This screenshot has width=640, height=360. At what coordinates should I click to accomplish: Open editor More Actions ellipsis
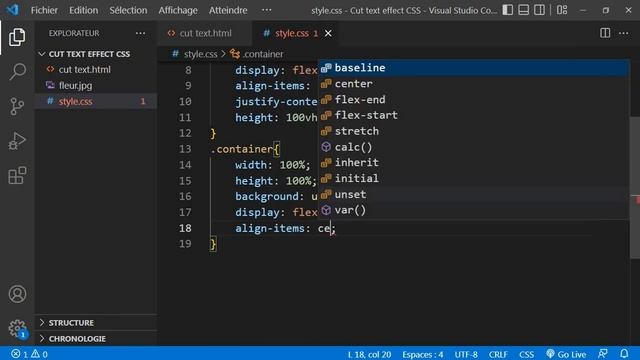624,33
